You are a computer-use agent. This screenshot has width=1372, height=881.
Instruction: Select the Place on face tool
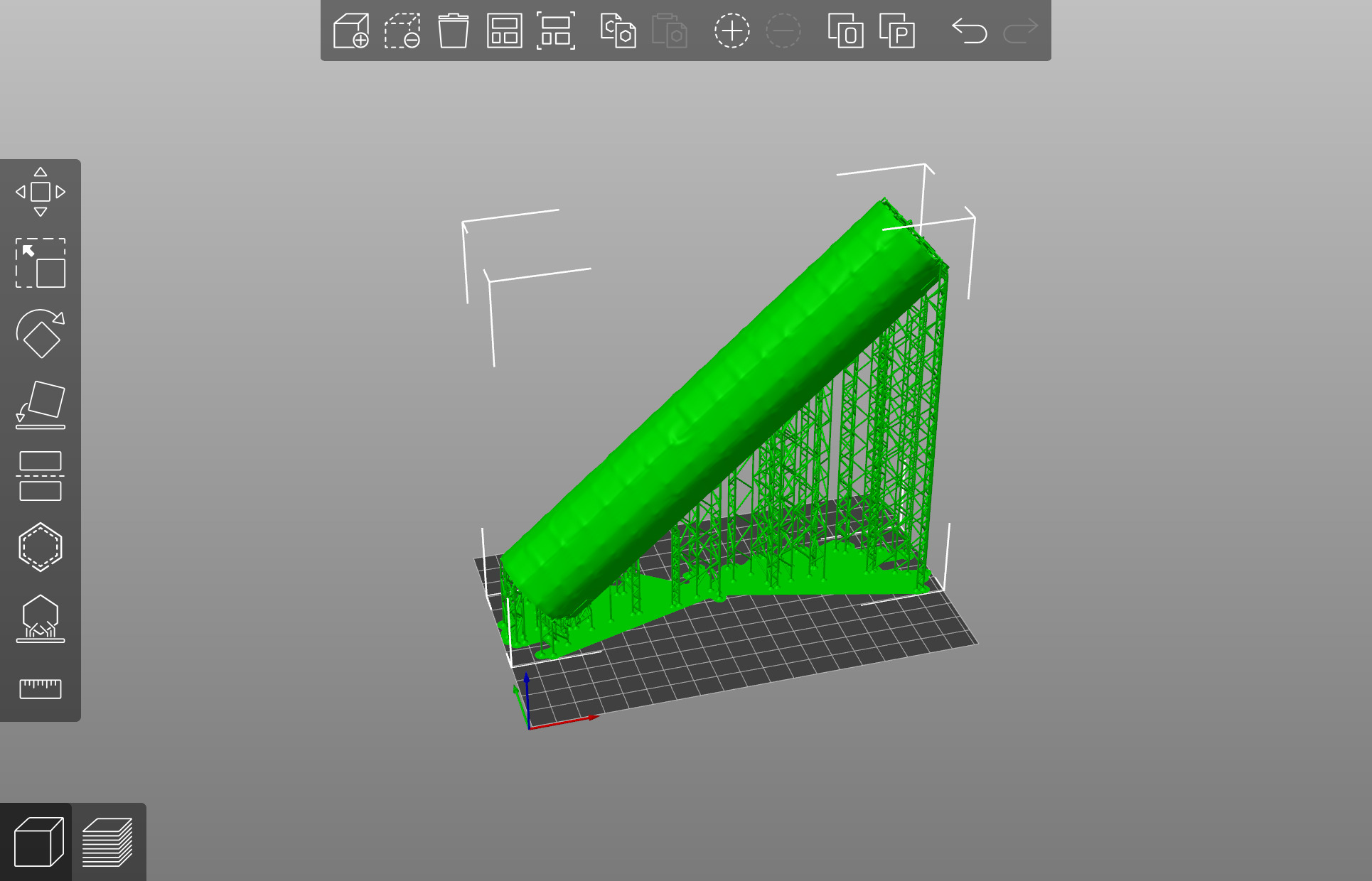(41, 405)
